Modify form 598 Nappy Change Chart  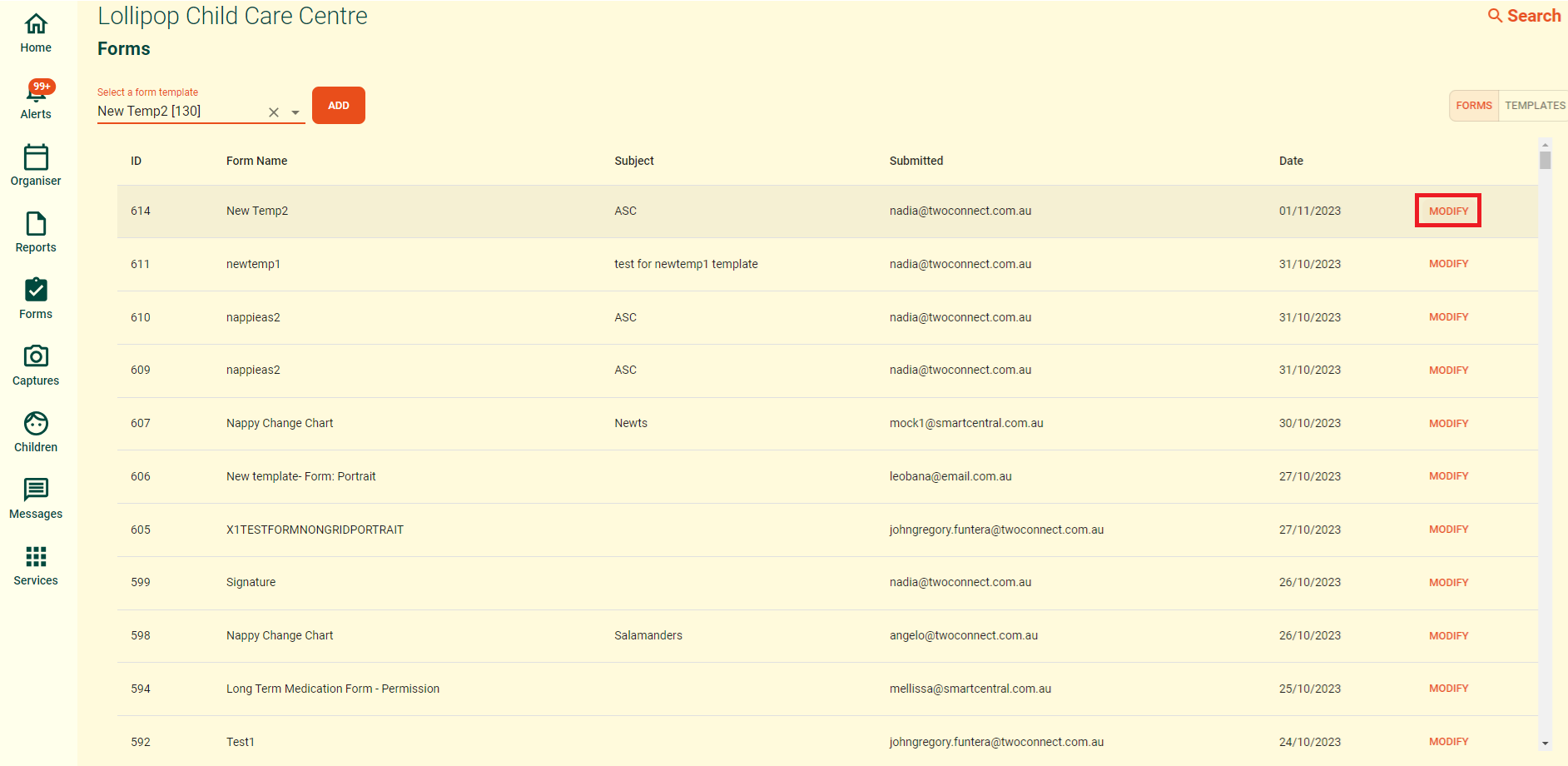tap(1448, 636)
